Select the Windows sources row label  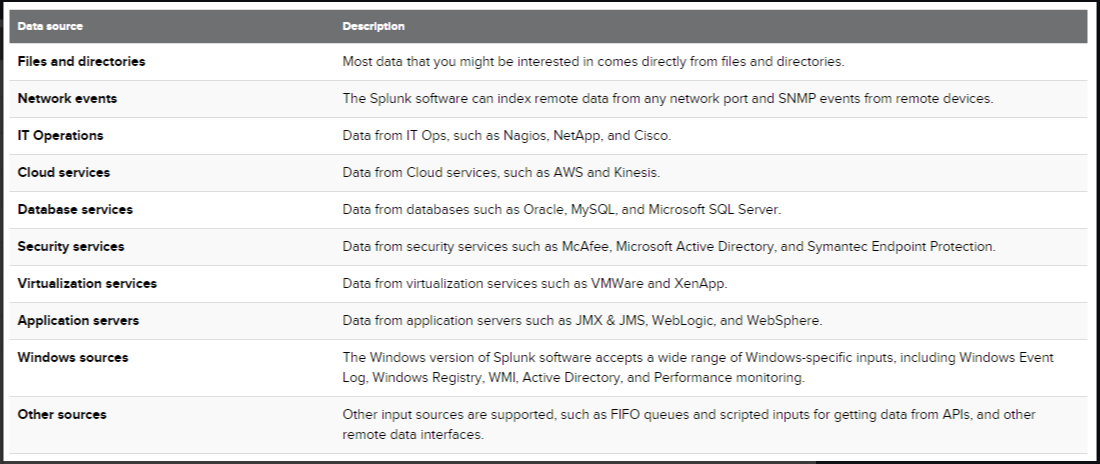[73, 358]
